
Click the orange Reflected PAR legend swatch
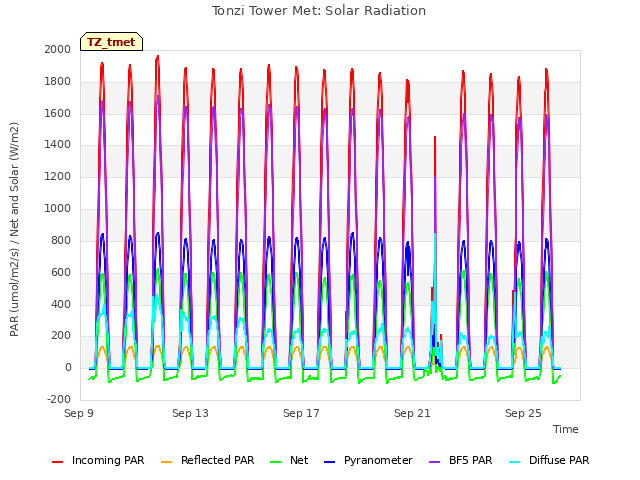coord(167,462)
